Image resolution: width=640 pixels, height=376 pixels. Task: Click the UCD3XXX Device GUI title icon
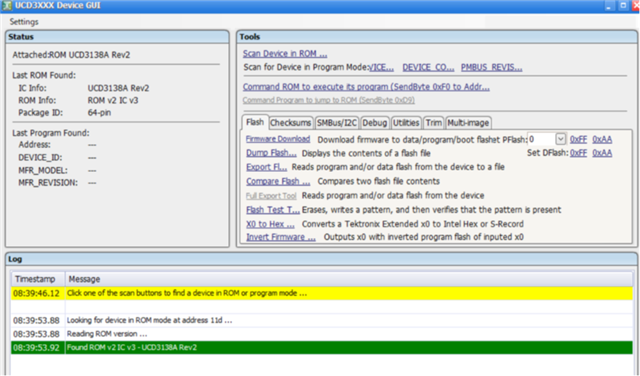[x=6, y=5]
